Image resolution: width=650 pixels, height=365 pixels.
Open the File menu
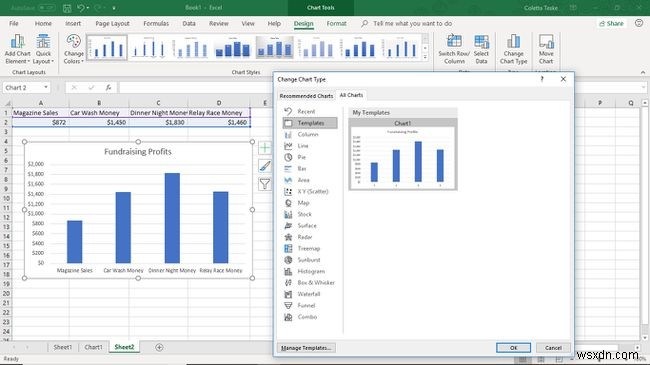click(14, 24)
